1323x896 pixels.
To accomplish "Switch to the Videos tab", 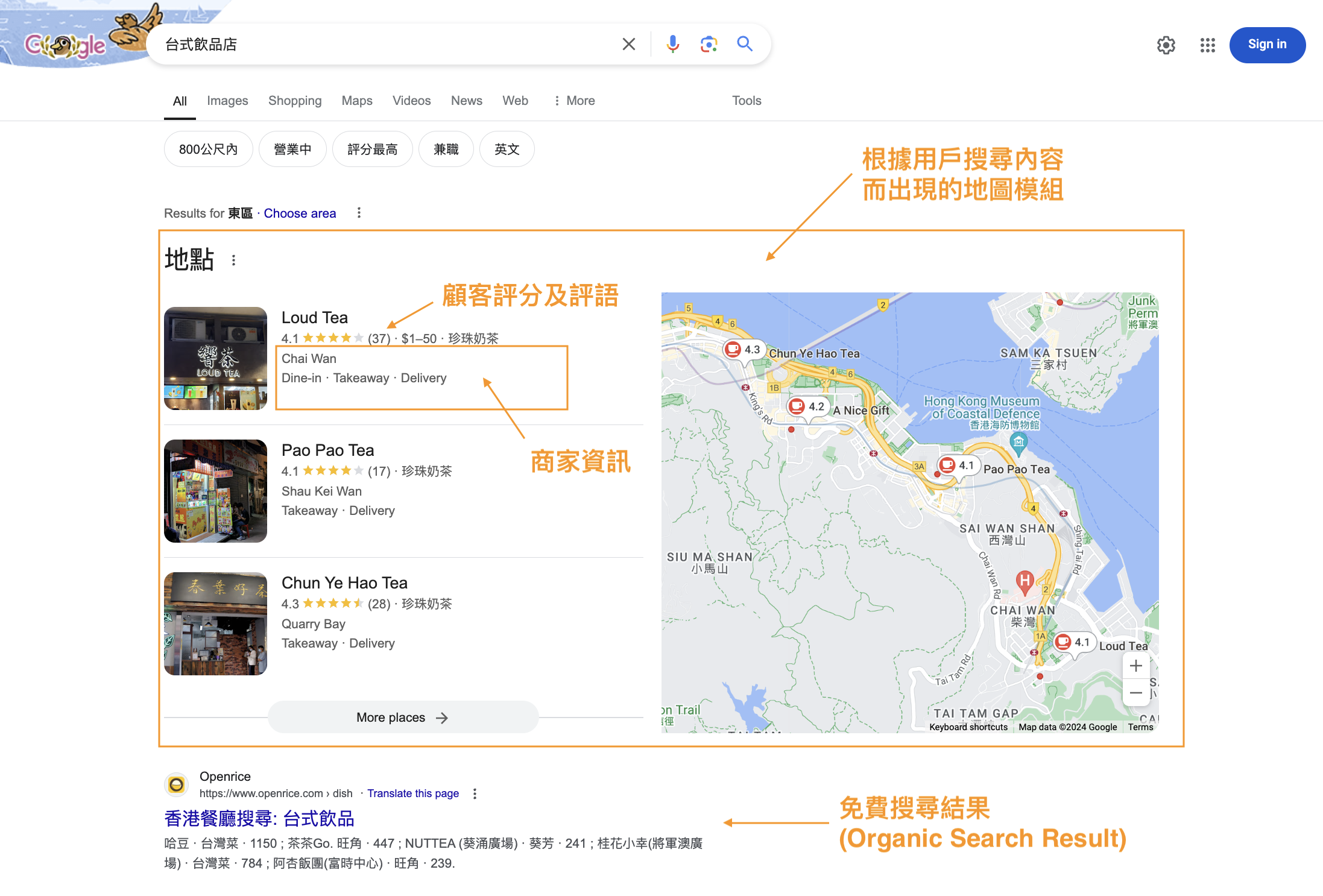I will (x=411, y=101).
